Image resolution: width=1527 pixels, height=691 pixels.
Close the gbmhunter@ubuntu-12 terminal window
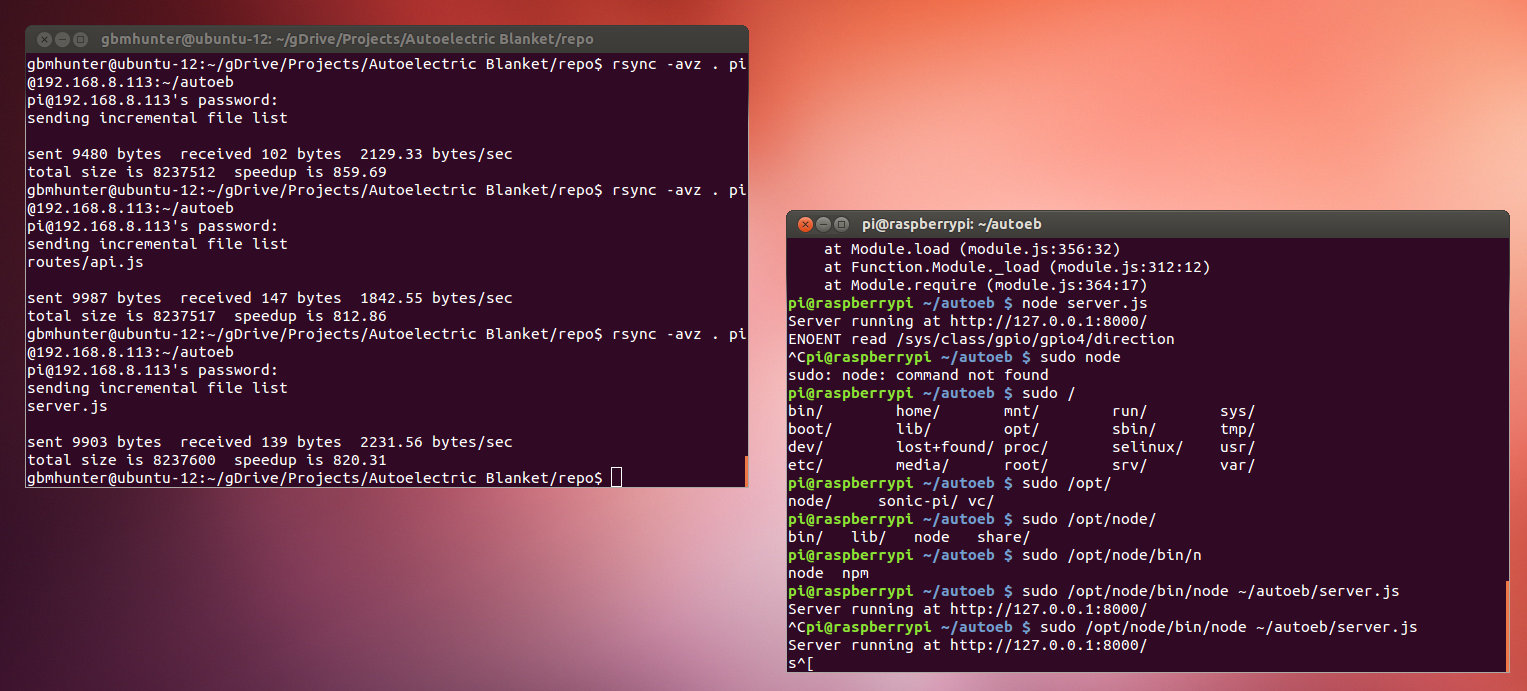coord(44,40)
